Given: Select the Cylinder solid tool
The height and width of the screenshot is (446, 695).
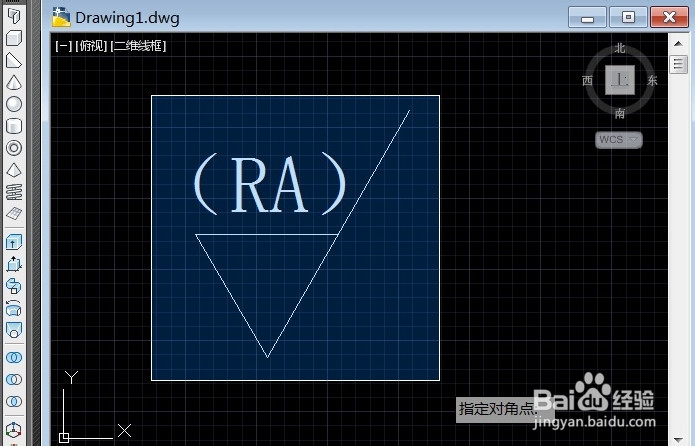Looking at the screenshot, I should coord(14,126).
